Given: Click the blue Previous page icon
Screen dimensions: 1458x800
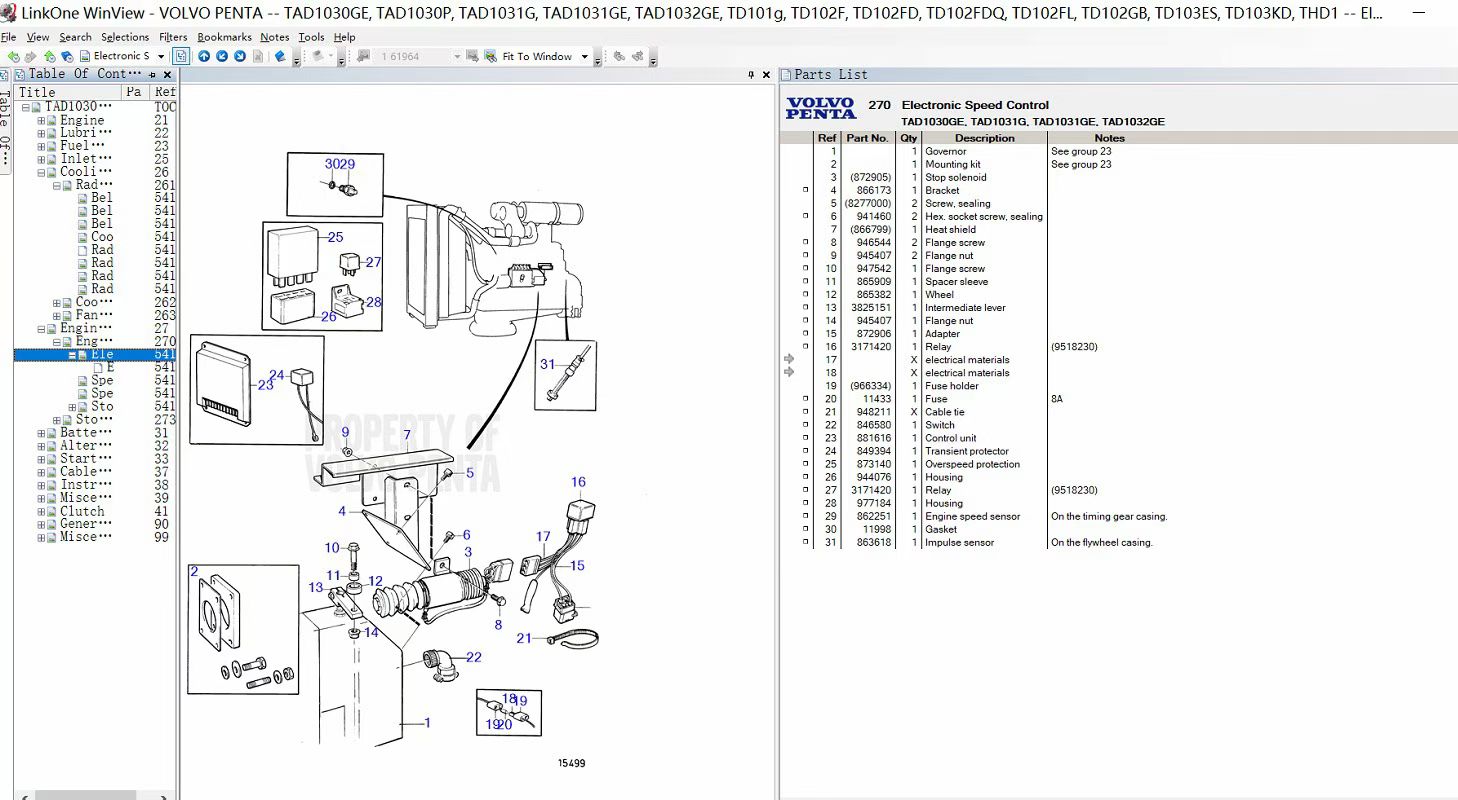Looking at the screenshot, I should click(x=223, y=55).
